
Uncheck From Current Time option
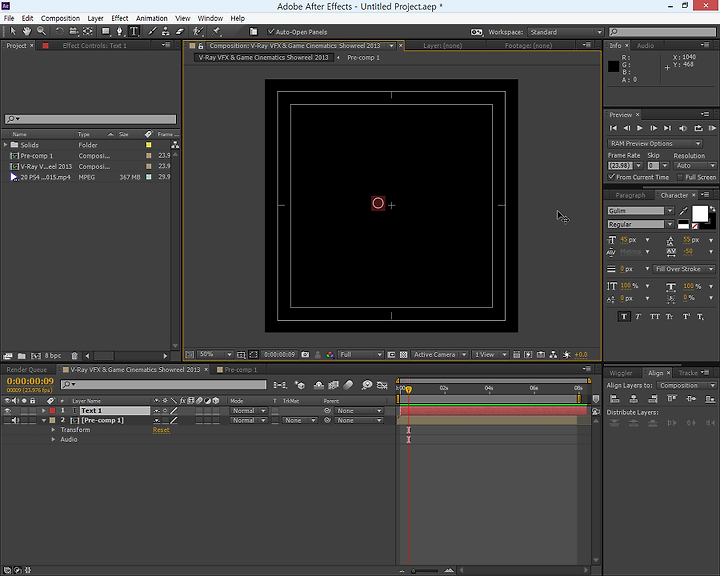(612, 177)
